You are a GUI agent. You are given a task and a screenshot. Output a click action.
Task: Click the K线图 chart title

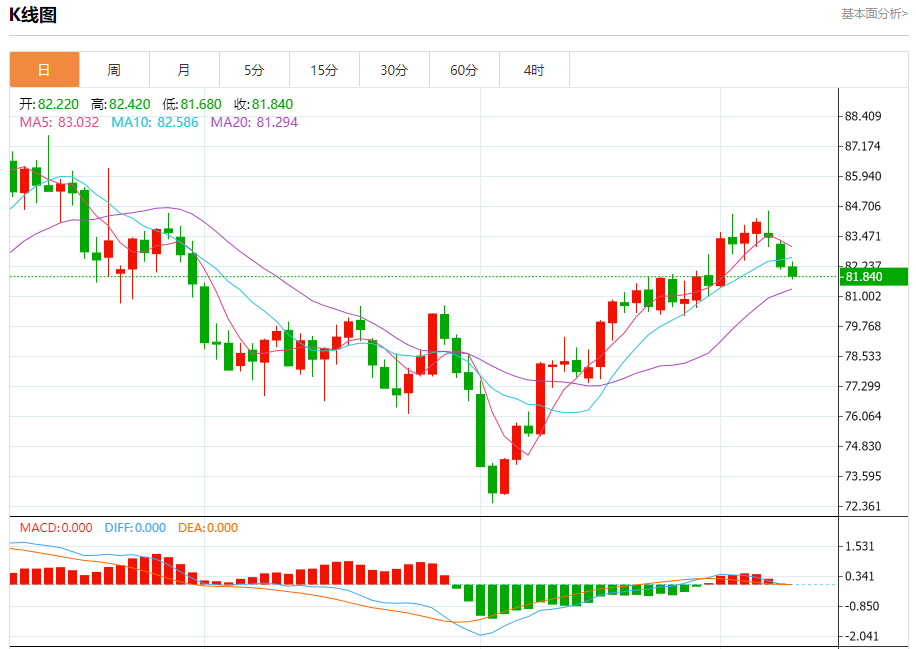click(x=34, y=15)
